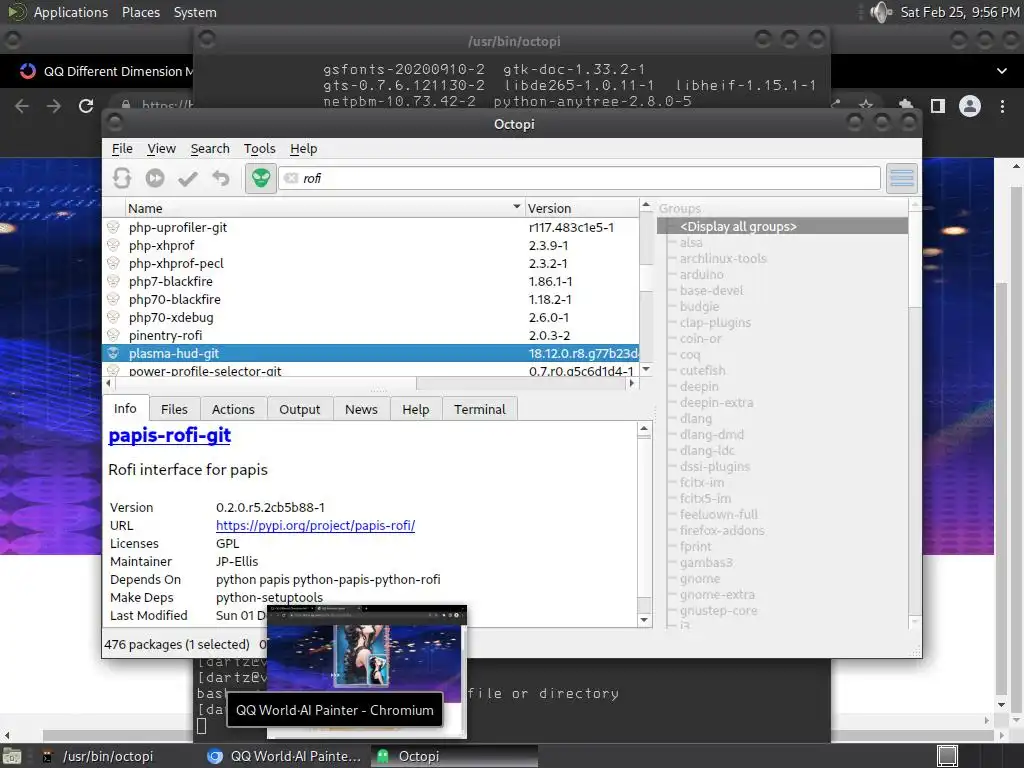
Task: Select the deepin-extra group
Action: (716, 403)
